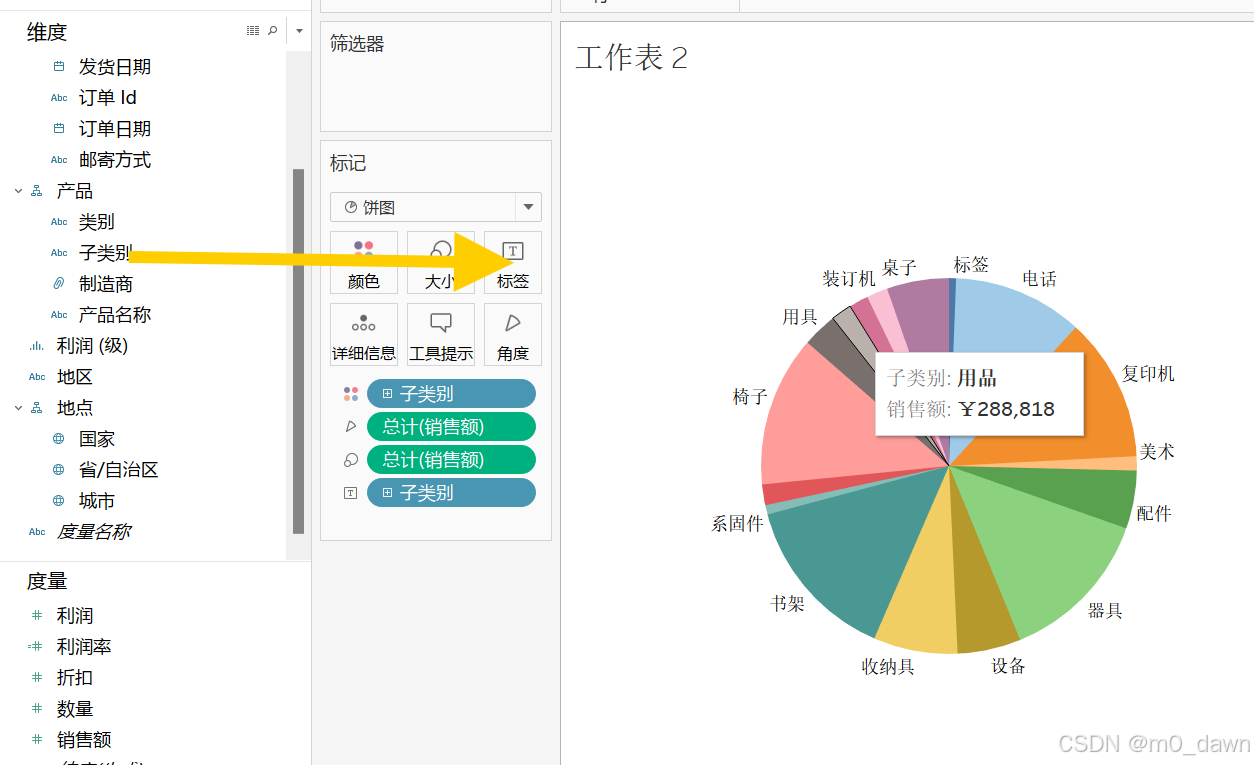Click the view data grid icon beside 维度

click(253, 31)
